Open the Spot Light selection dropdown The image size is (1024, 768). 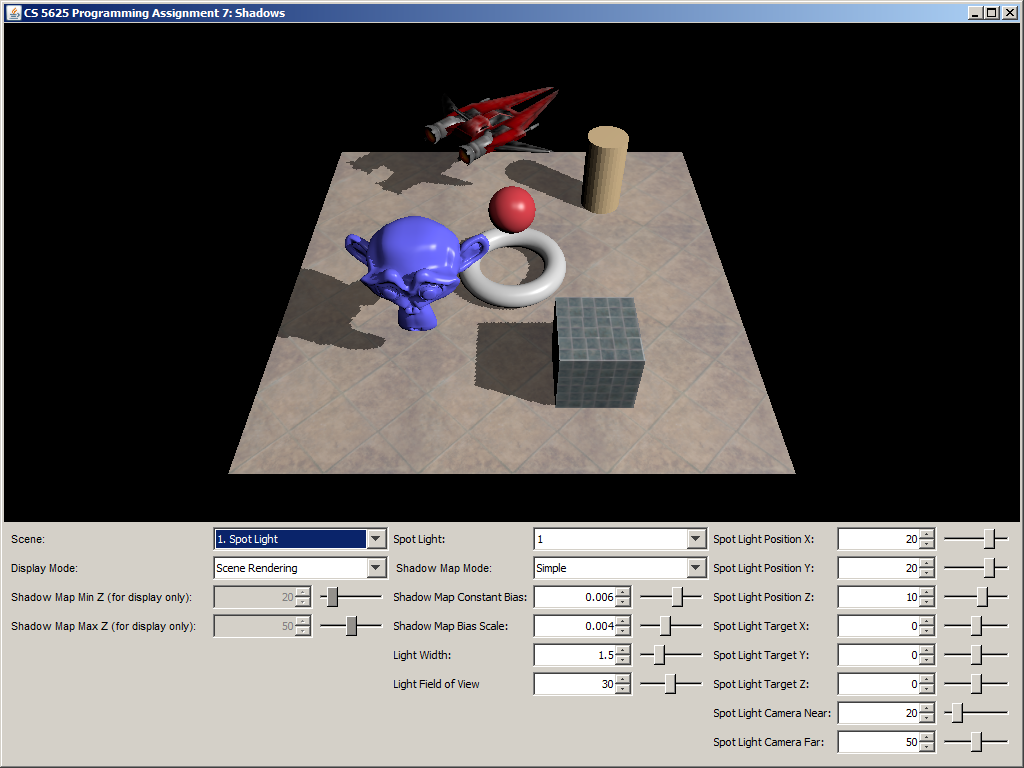[x=696, y=539]
